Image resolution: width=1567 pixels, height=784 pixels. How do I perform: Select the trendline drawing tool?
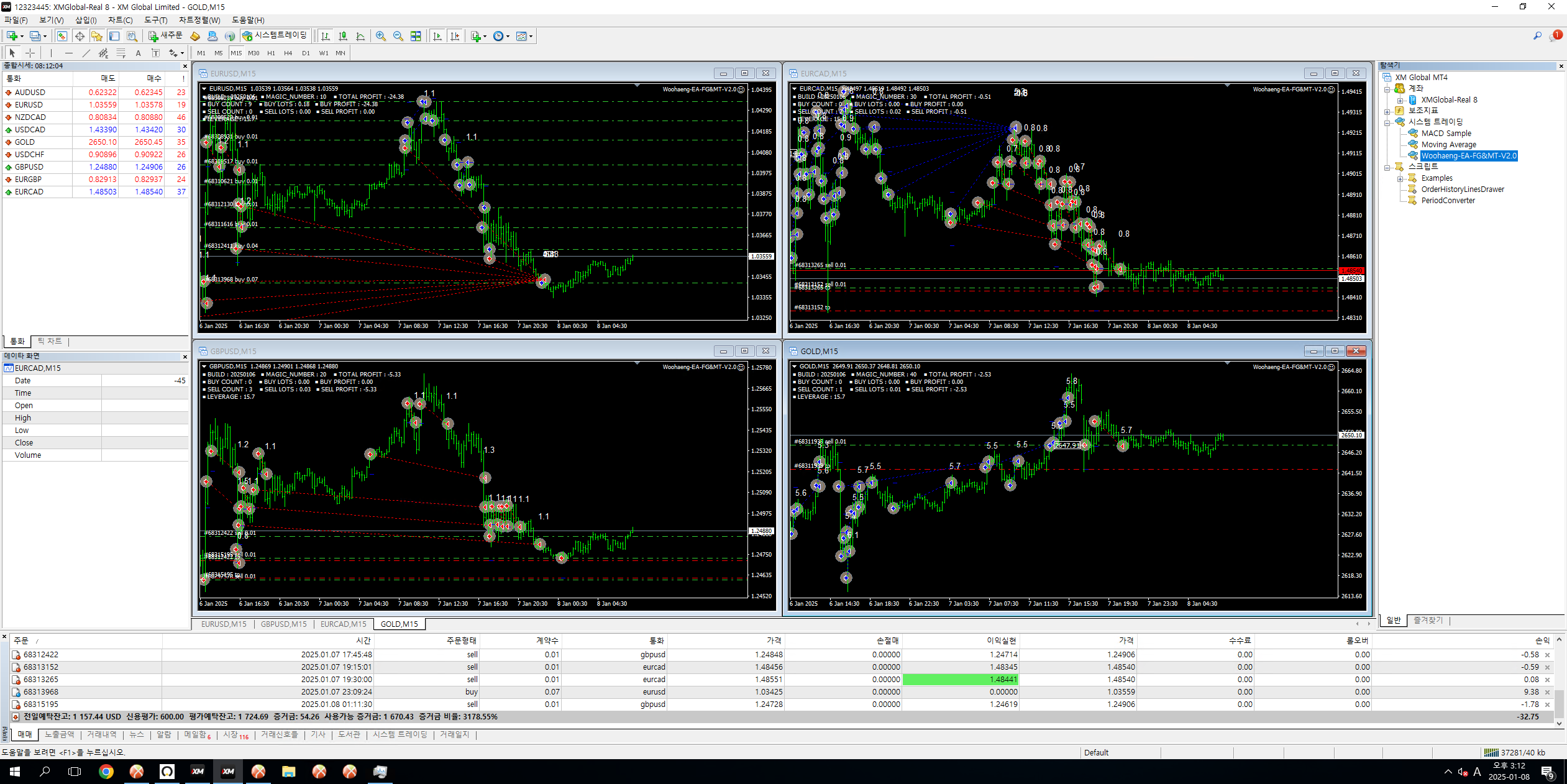(x=86, y=53)
